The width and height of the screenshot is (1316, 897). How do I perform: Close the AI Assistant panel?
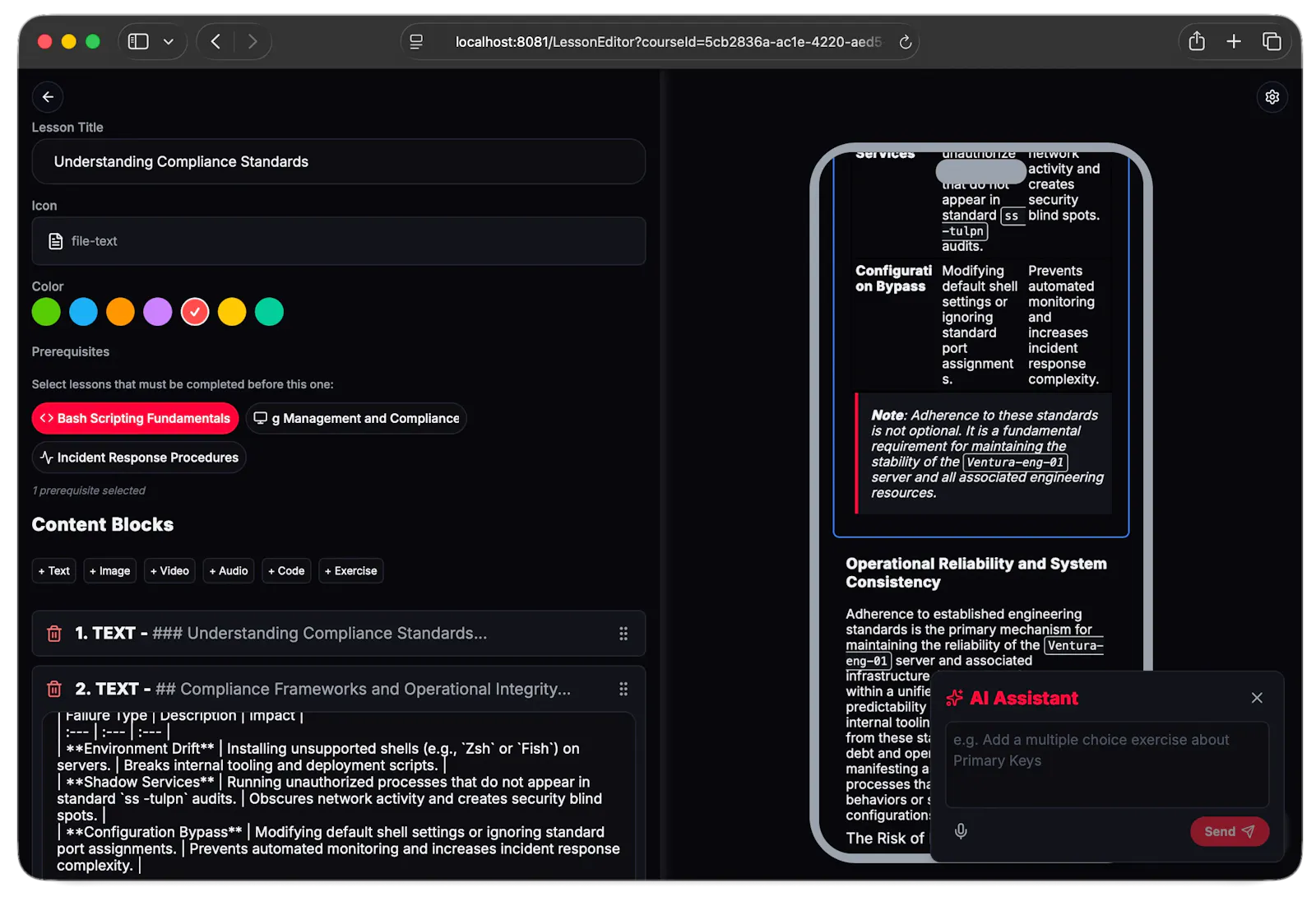pos(1257,698)
